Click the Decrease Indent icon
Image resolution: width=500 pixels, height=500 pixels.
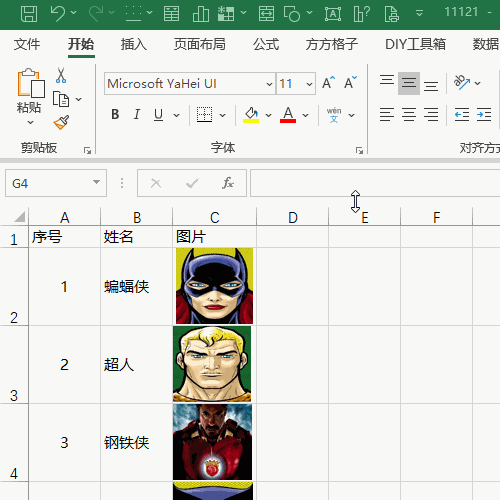462,115
